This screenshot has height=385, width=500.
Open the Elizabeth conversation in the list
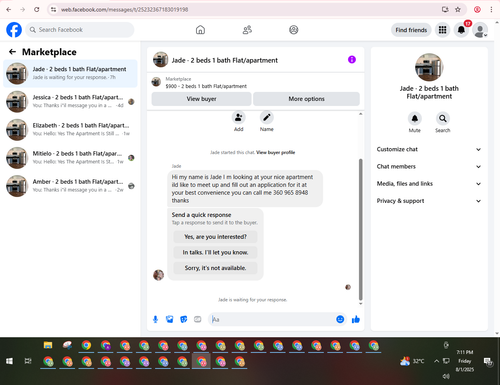coord(70,130)
